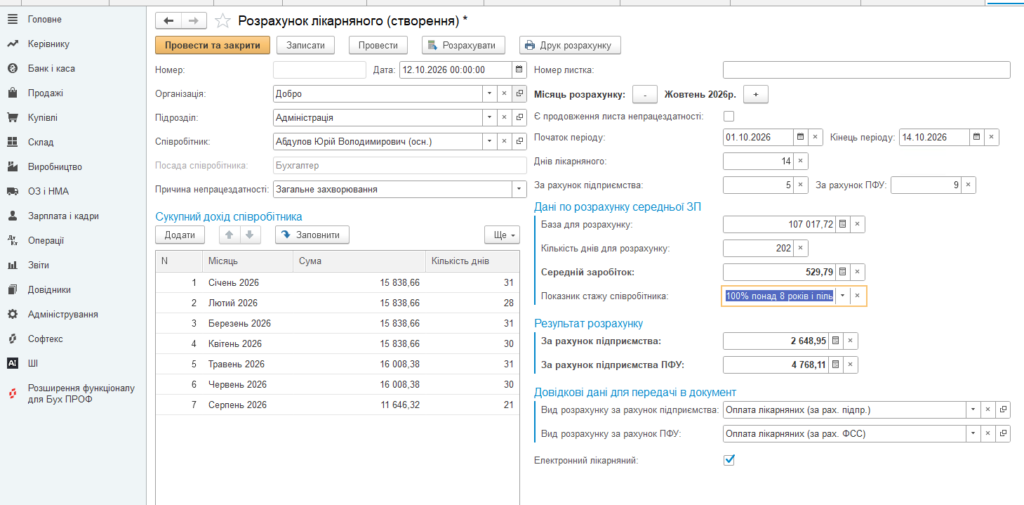The height and width of the screenshot is (505, 1024).
Task: Expand the Підрозділ dropdown
Action: click(x=490, y=118)
